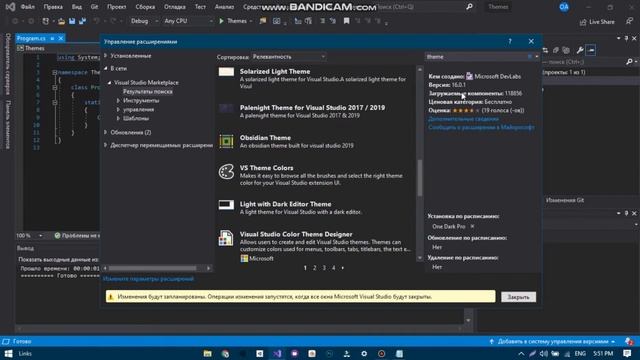Click the theme search input field
Viewport: 640px width, 360px height.
(x=476, y=57)
